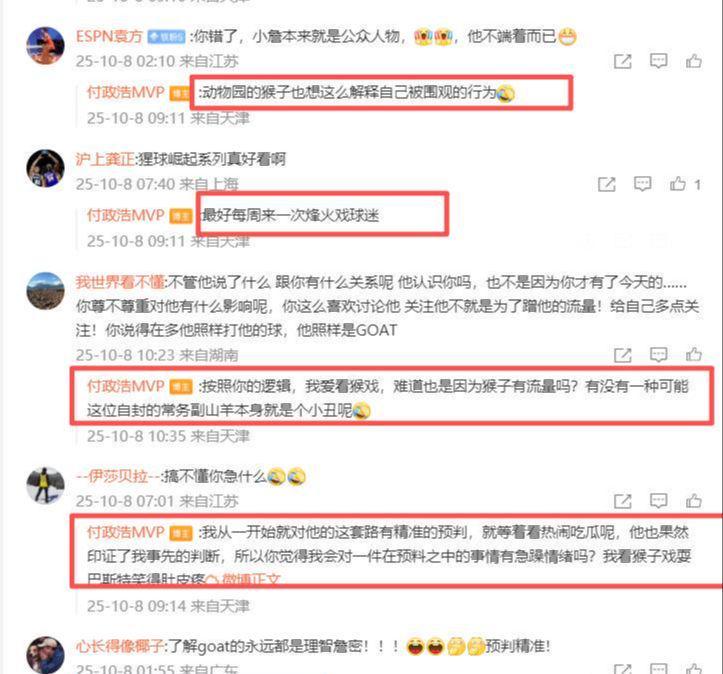Screen dimensions: 723x674
Task: Share ESPN袁方's comment with forward icon
Action: point(622,61)
